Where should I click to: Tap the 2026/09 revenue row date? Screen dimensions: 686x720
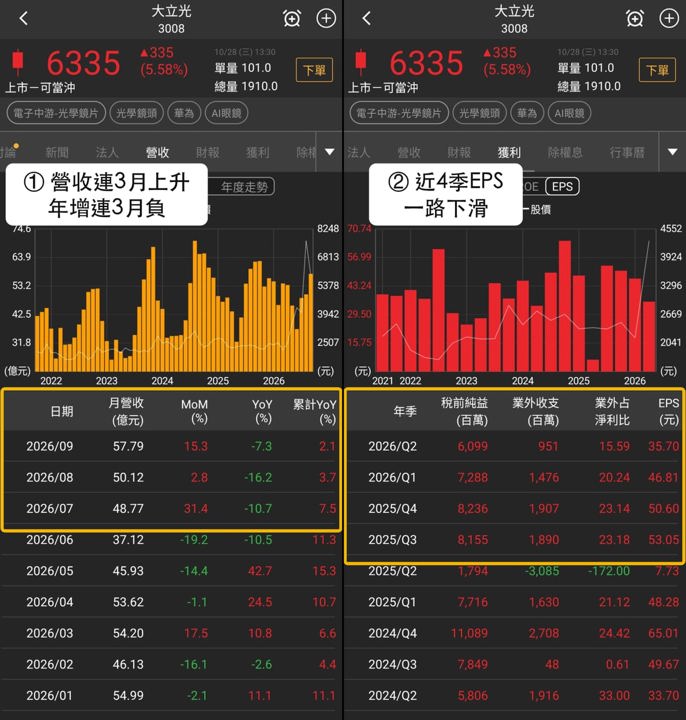point(50,446)
